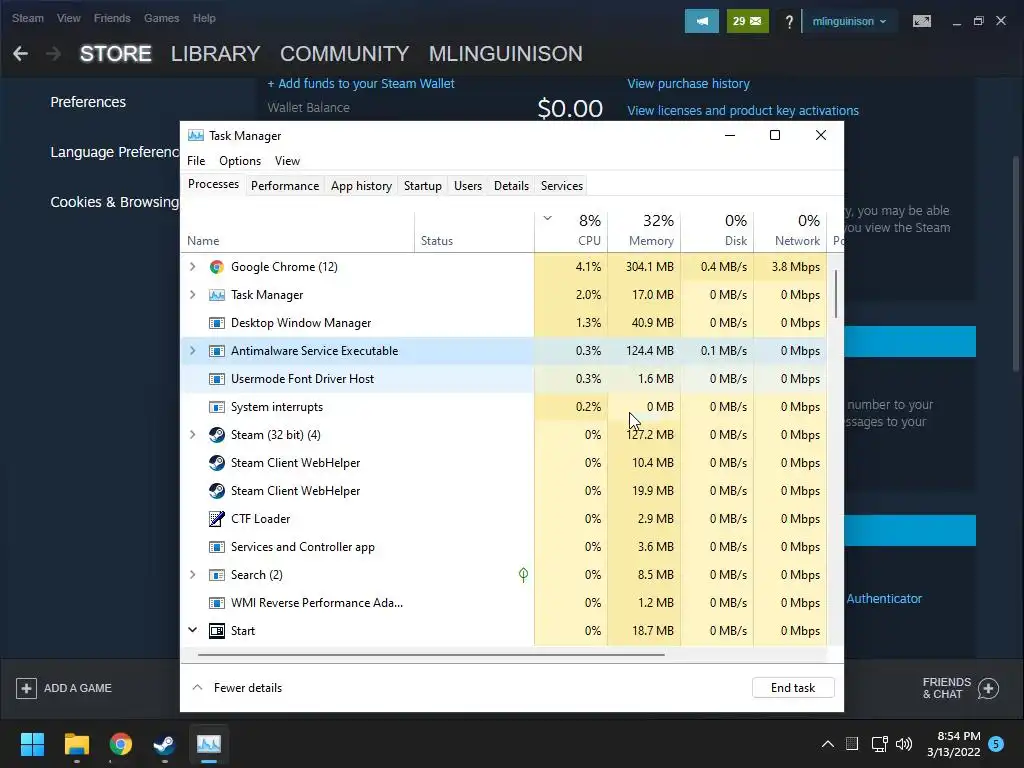The image size is (1024, 768).
Task: Click the Add a Game plus icon
Action: (x=26, y=688)
